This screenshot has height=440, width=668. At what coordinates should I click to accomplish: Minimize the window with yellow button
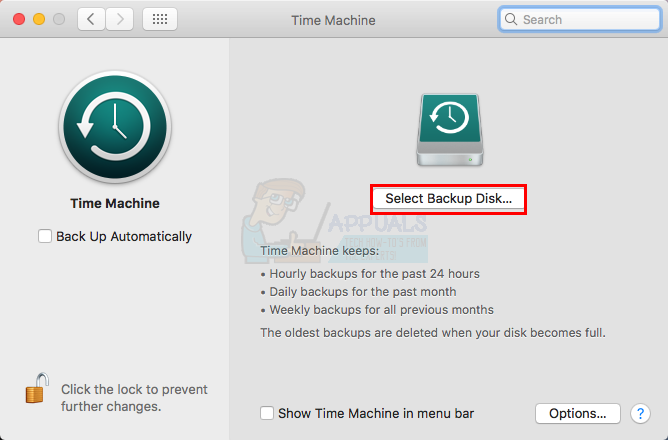click(39, 19)
